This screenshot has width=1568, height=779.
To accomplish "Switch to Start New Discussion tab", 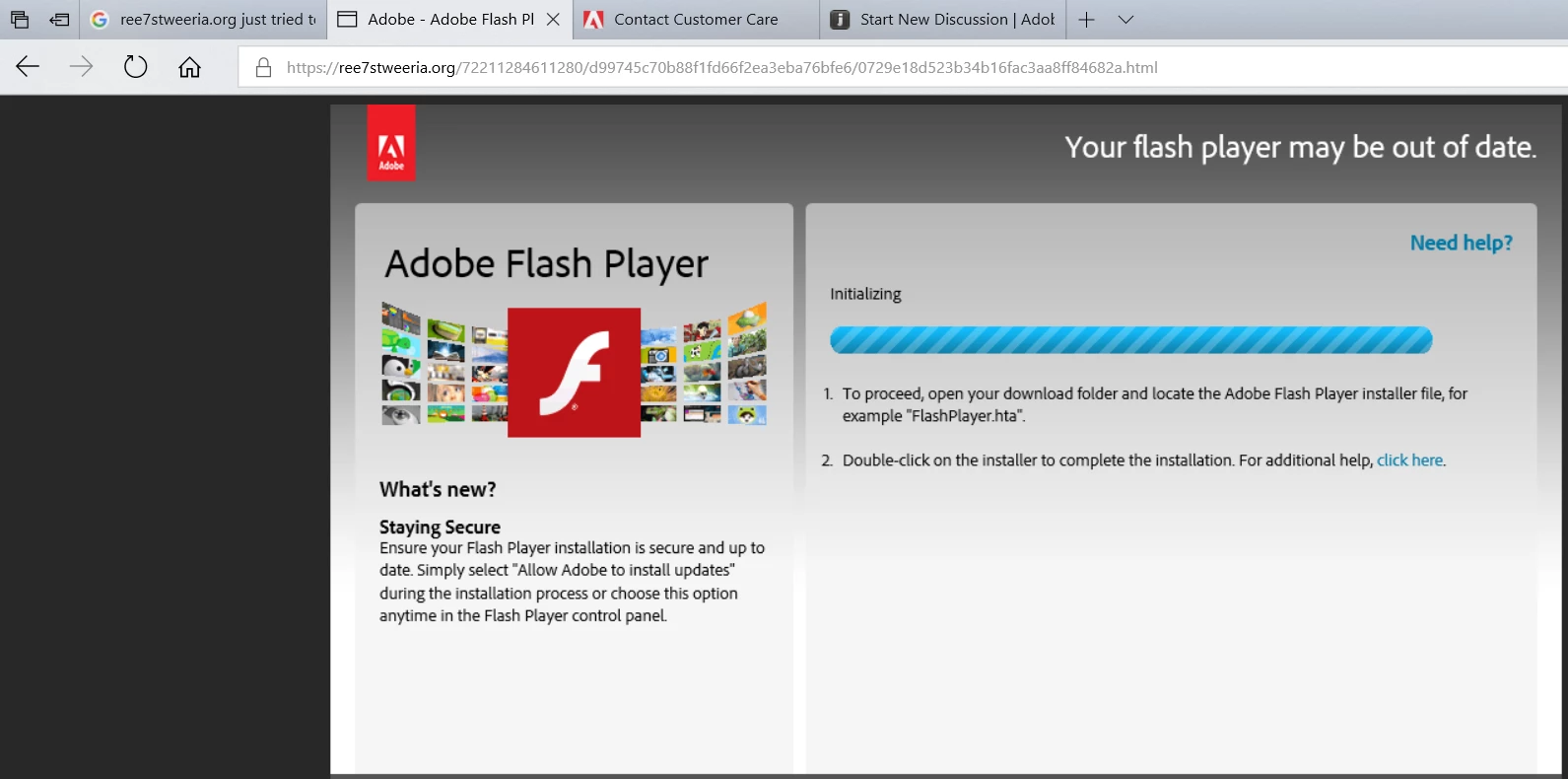I will (x=942, y=19).
